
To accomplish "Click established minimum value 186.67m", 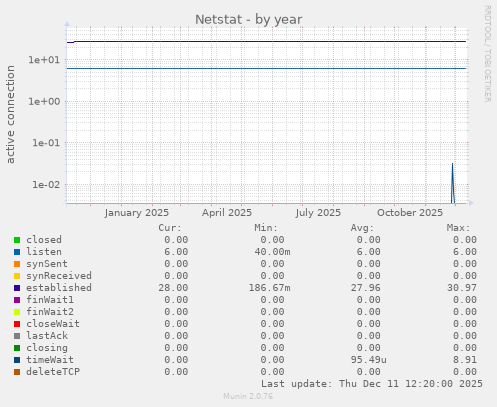I will click(270, 288).
